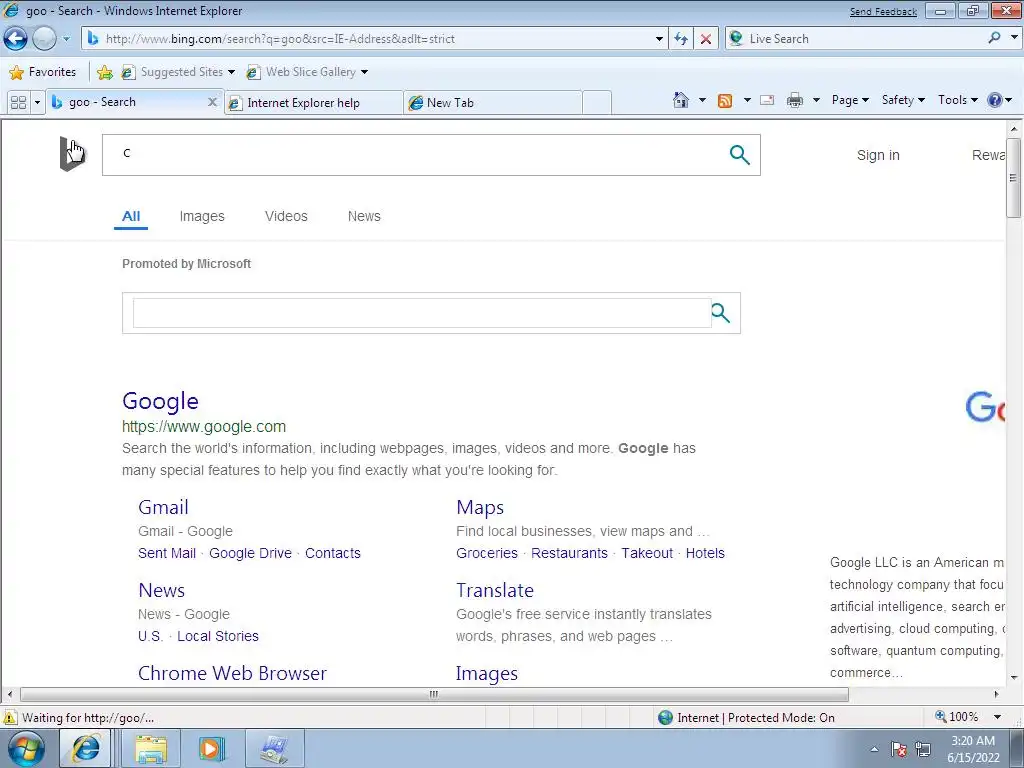
Task: Open the Google result title link
Action: click(160, 401)
